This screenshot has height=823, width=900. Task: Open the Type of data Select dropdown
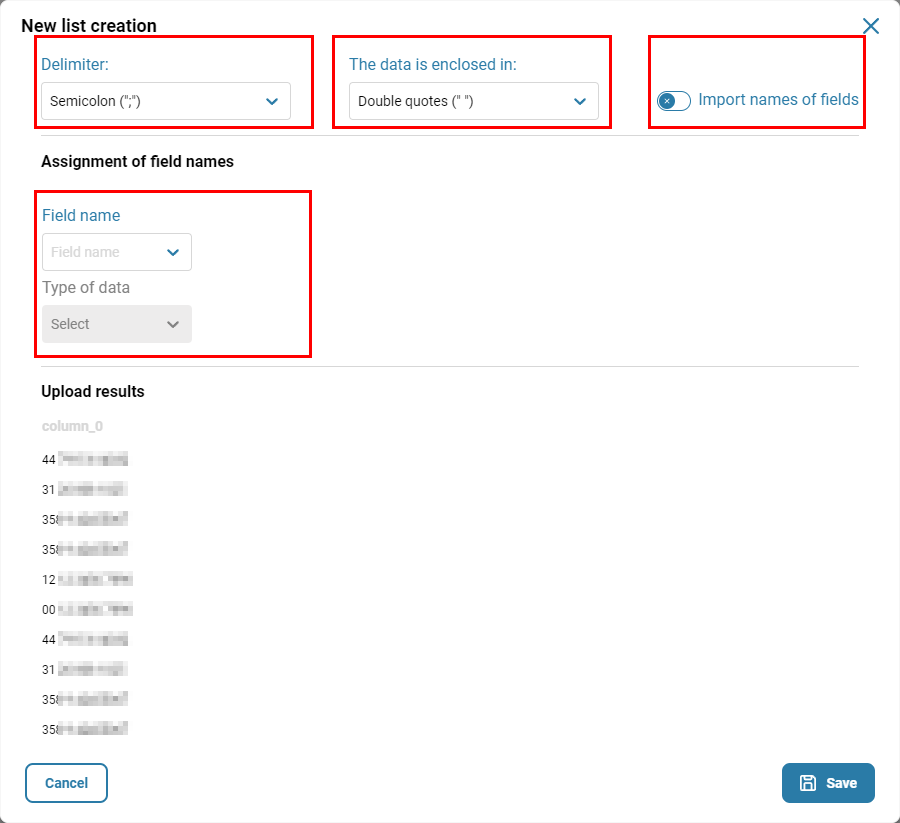[117, 324]
